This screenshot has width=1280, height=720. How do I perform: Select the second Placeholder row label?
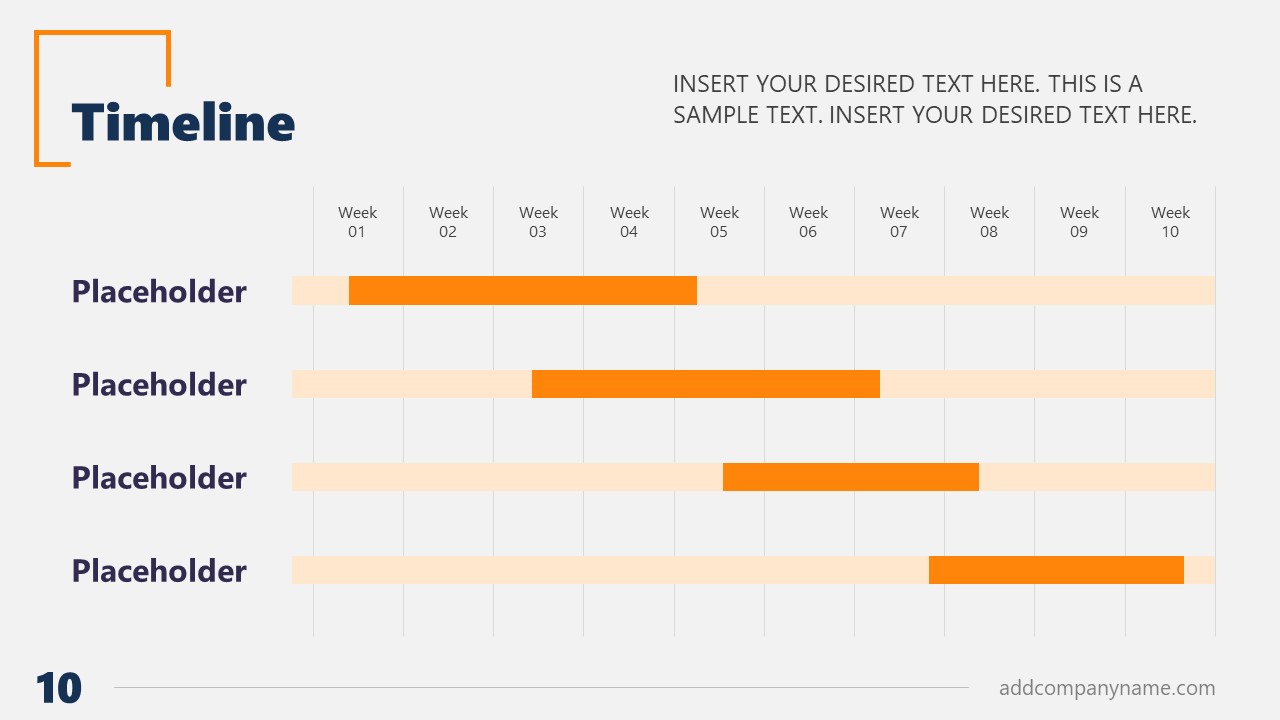[x=159, y=384]
